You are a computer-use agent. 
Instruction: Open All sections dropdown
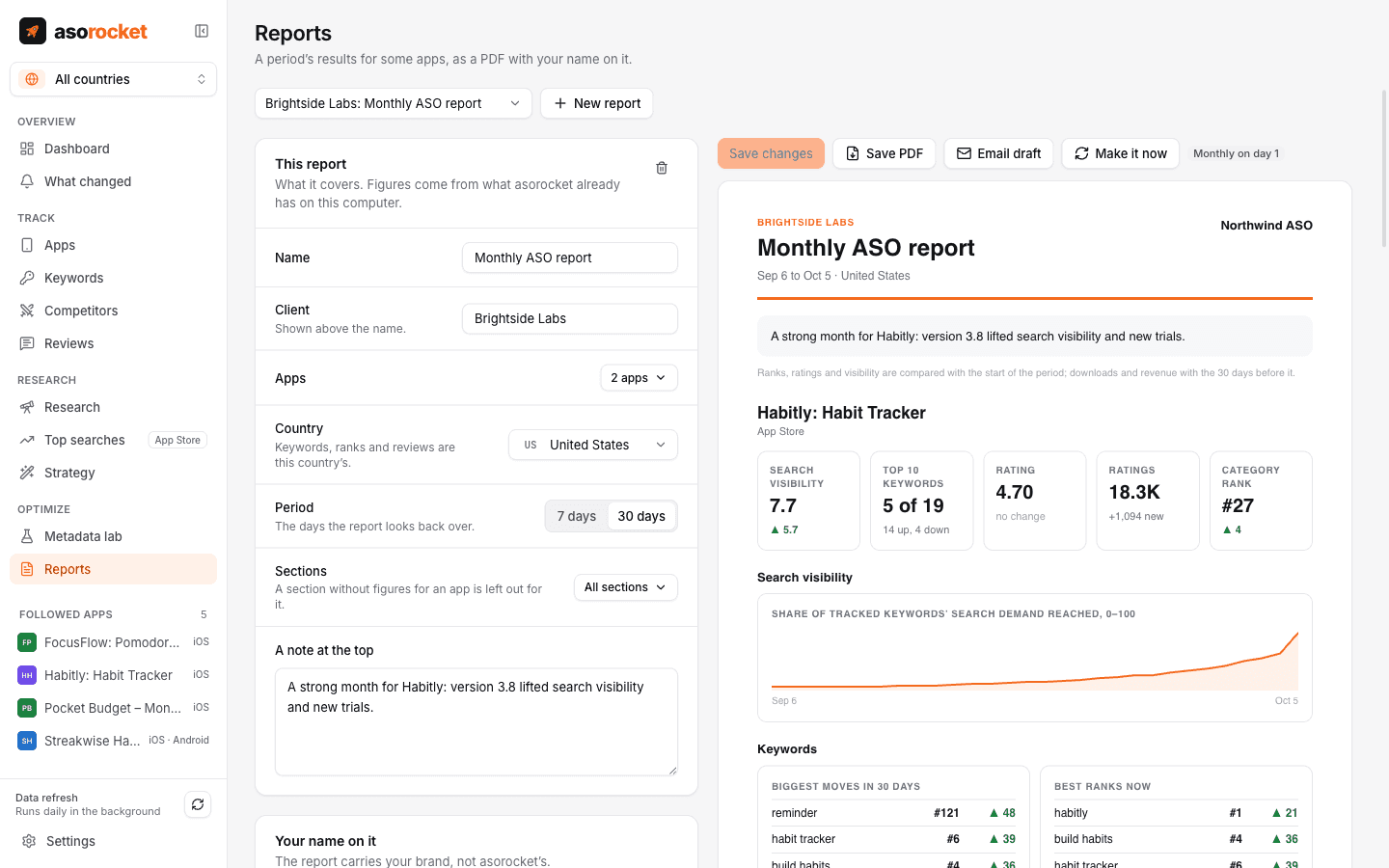pyautogui.click(x=626, y=587)
